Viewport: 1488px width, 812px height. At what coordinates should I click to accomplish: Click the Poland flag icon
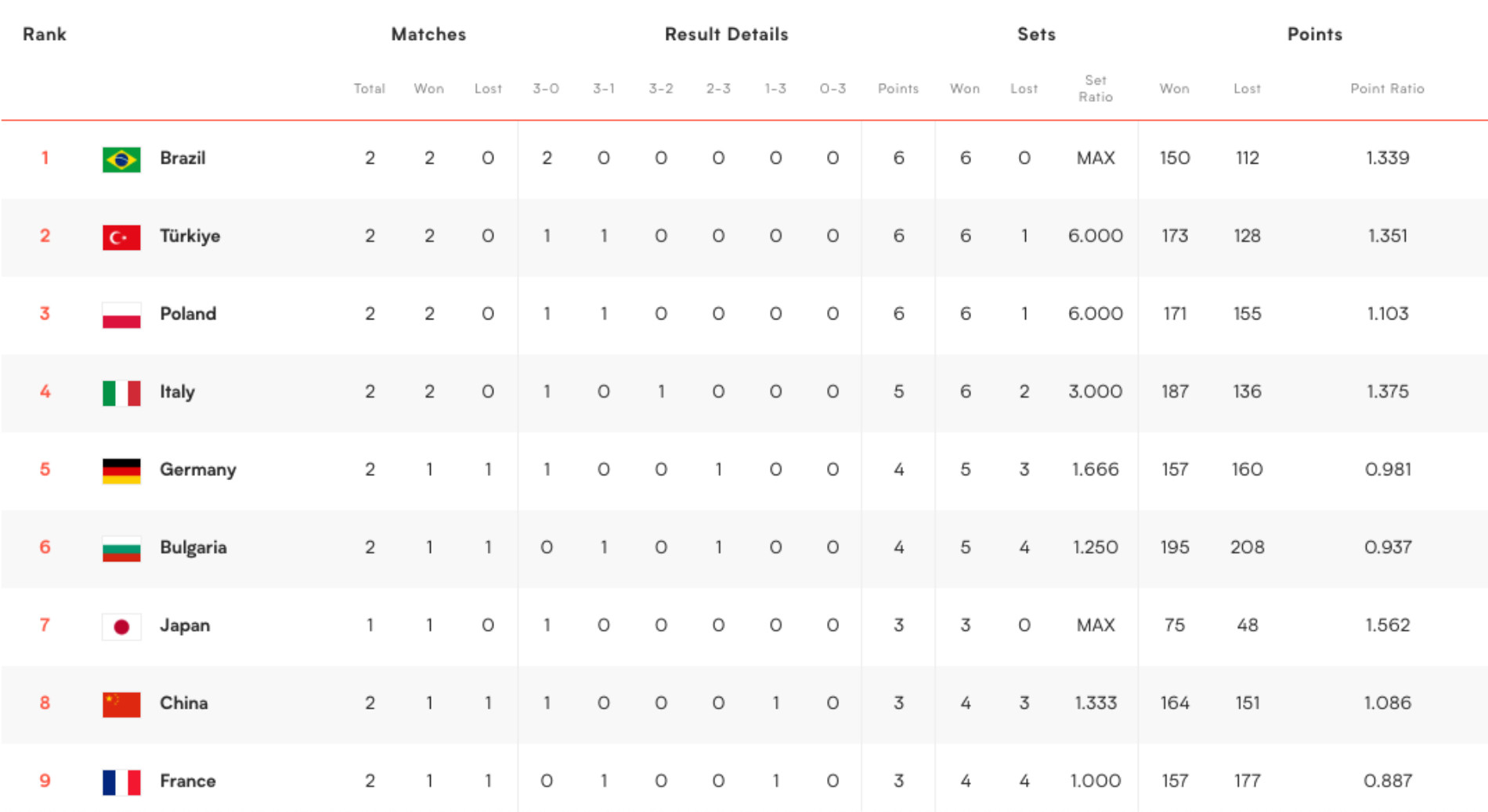click(x=121, y=315)
